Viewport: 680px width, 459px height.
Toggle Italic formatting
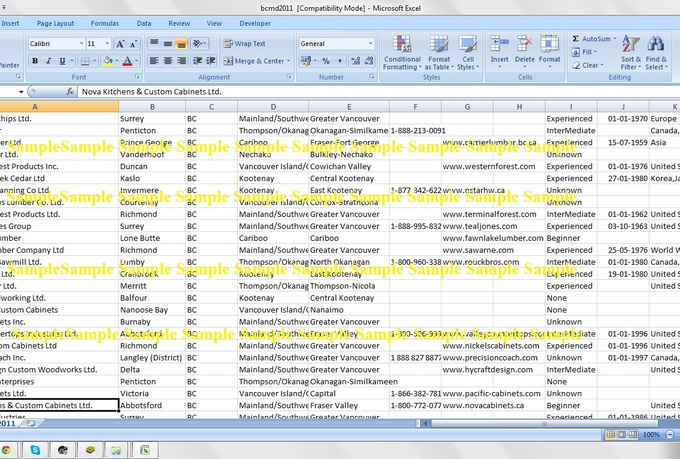[48, 61]
